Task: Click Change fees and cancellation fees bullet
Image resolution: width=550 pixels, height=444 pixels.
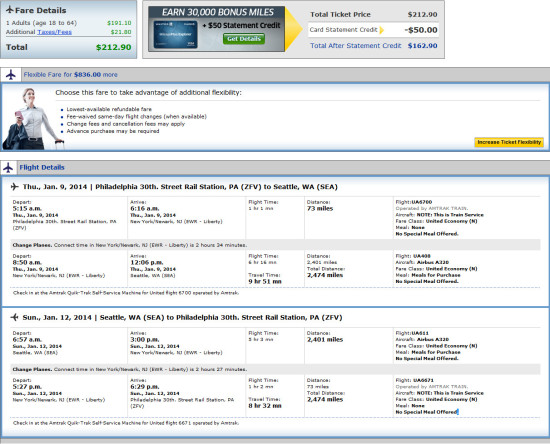Action: click(126, 124)
